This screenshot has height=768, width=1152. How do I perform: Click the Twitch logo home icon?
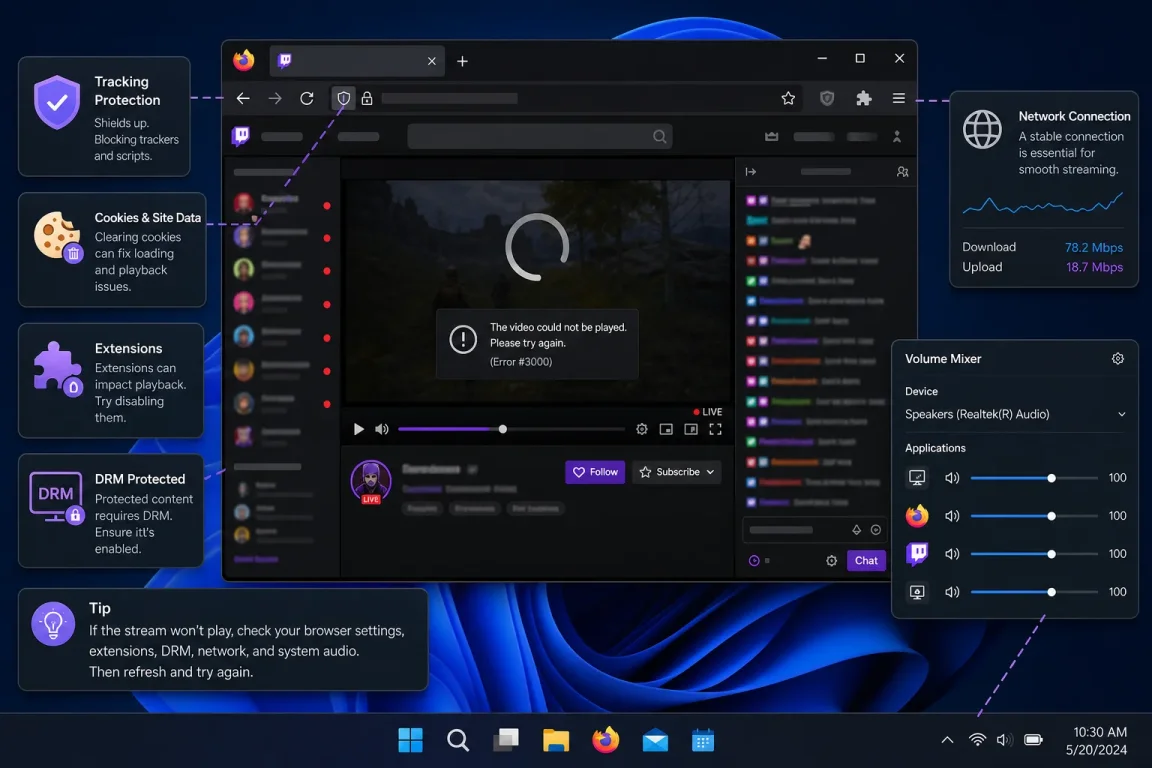coord(241,136)
